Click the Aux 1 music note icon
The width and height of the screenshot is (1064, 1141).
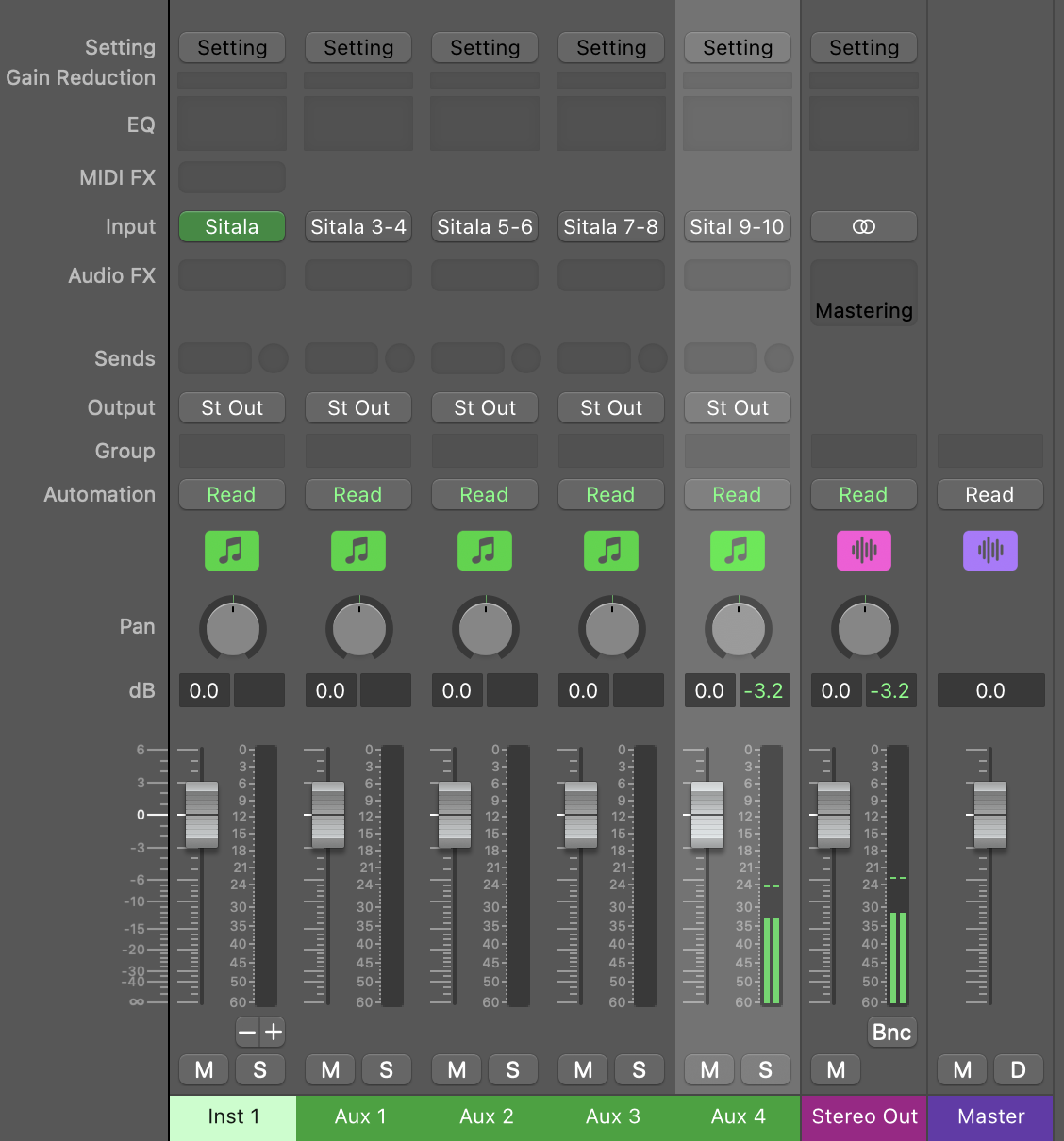[x=358, y=551]
